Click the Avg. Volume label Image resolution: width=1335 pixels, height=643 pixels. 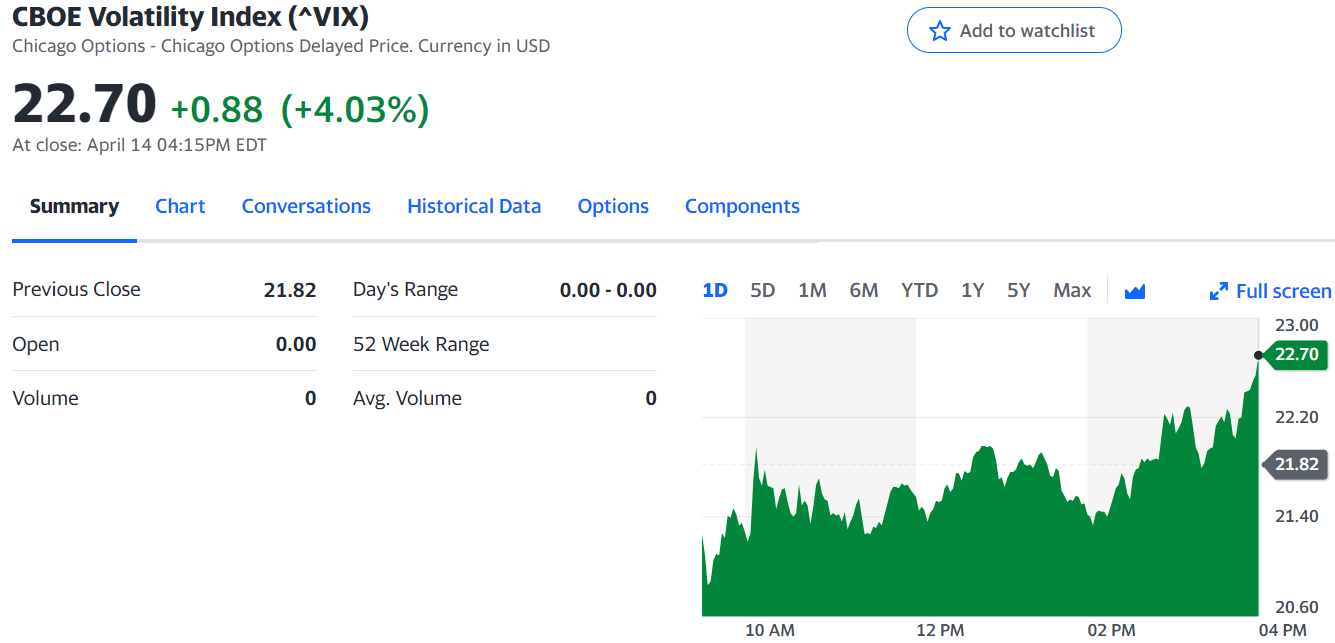click(x=407, y=398)
